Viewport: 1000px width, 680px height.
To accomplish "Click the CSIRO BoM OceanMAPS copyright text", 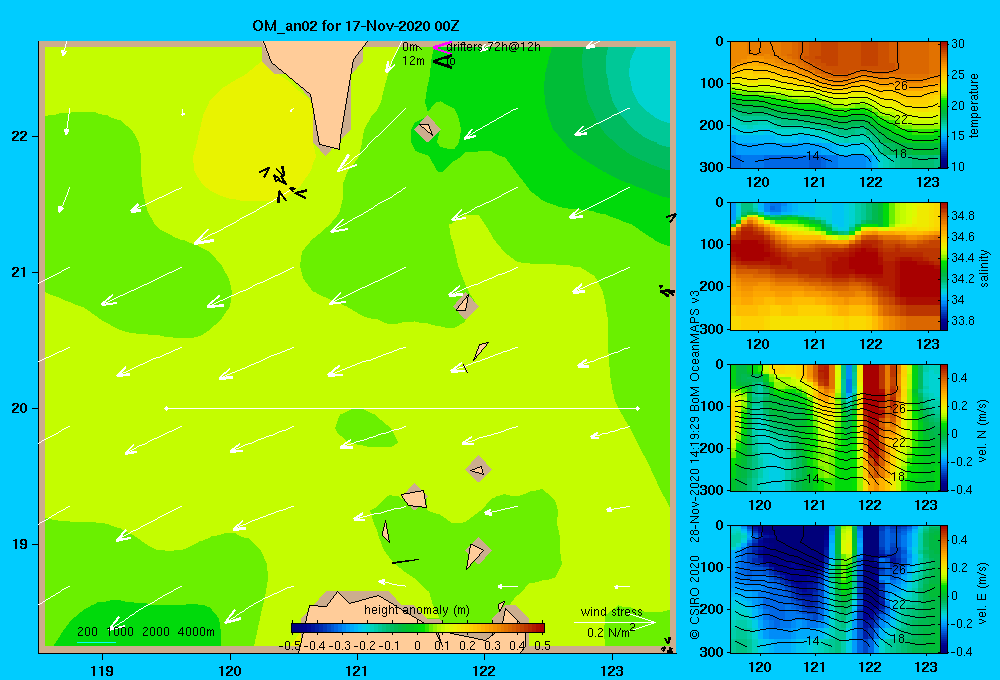I will 695,466.
